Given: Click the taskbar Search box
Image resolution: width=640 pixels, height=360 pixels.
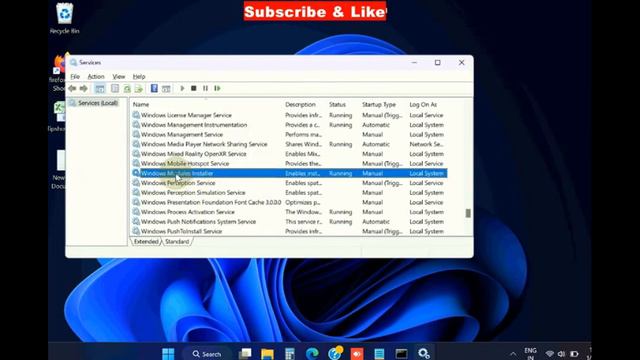Looking at the screenshot, I should coord(207,354).
